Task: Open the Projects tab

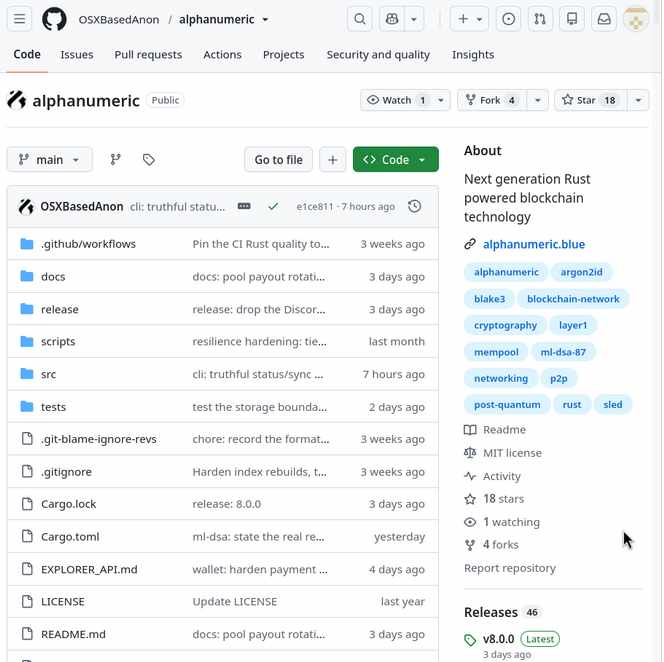Action: [x=283, y=55]
